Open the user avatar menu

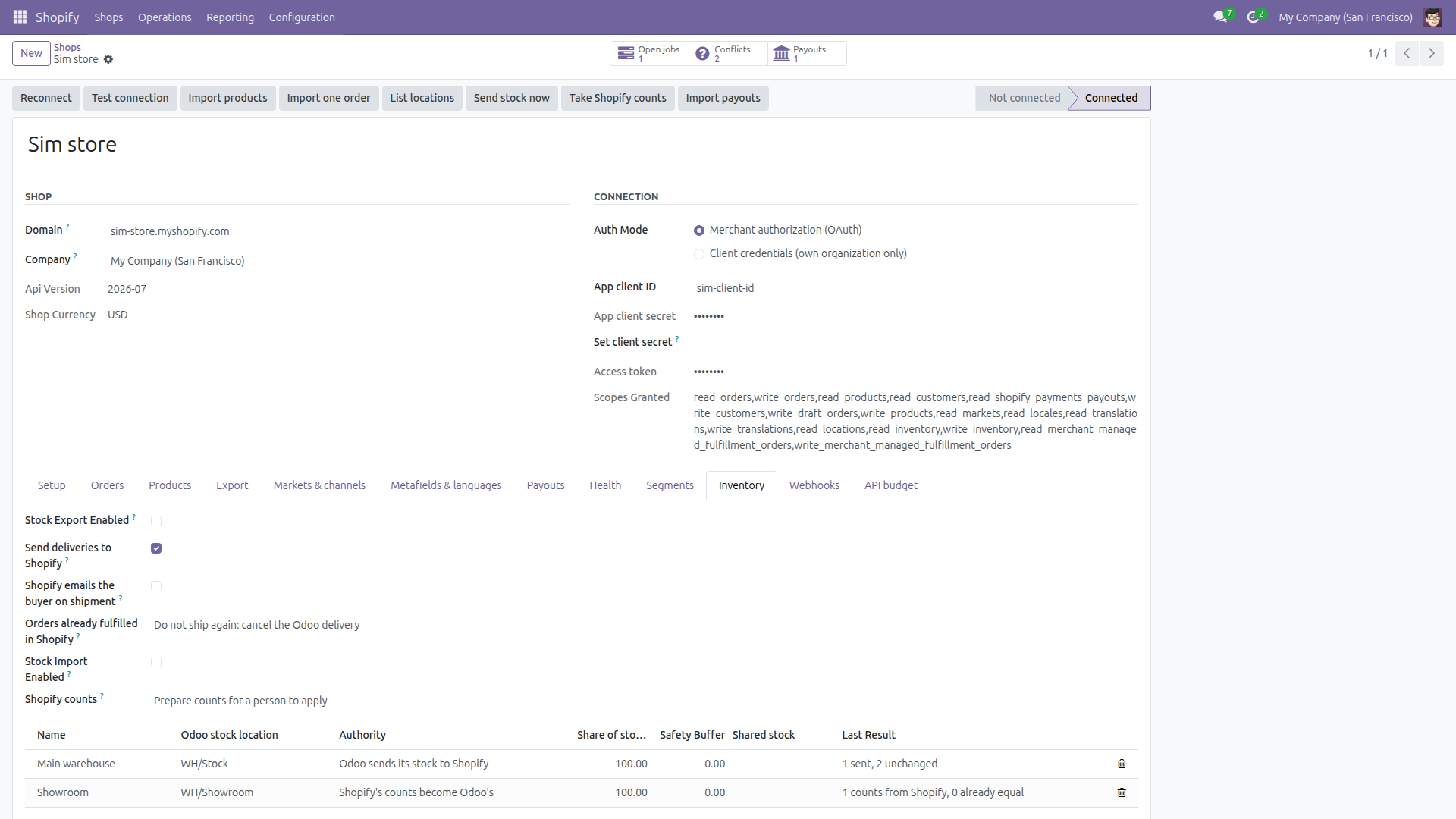[x=1432, y=17]
